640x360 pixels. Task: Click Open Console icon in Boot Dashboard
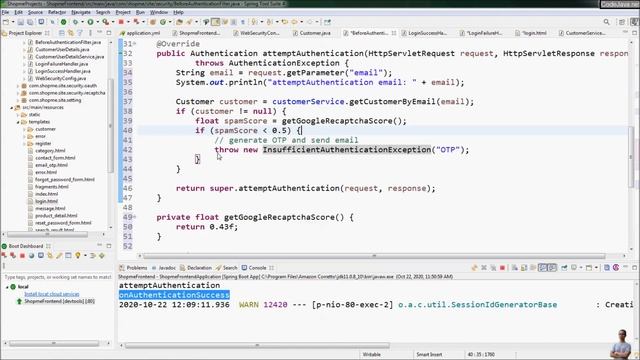[x=41, y=256]
